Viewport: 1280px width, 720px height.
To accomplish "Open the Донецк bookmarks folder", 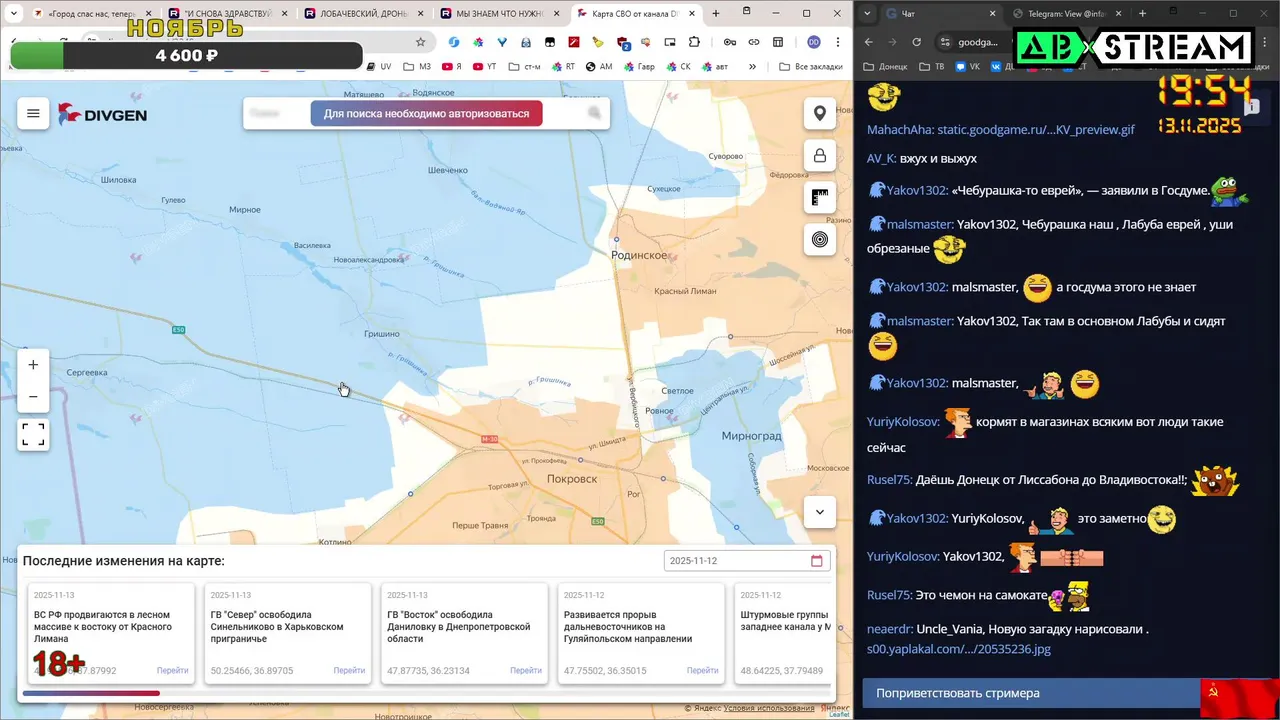I will click(885, 66).
